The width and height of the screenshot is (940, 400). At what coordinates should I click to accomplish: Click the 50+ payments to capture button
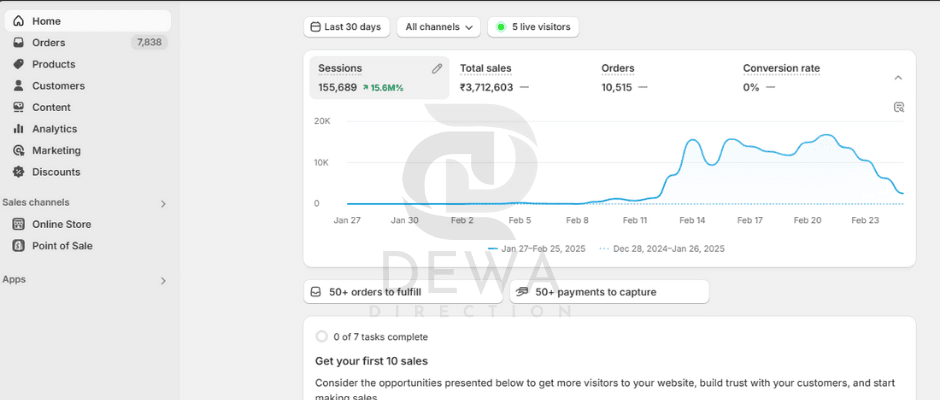(x=609, y=292)
